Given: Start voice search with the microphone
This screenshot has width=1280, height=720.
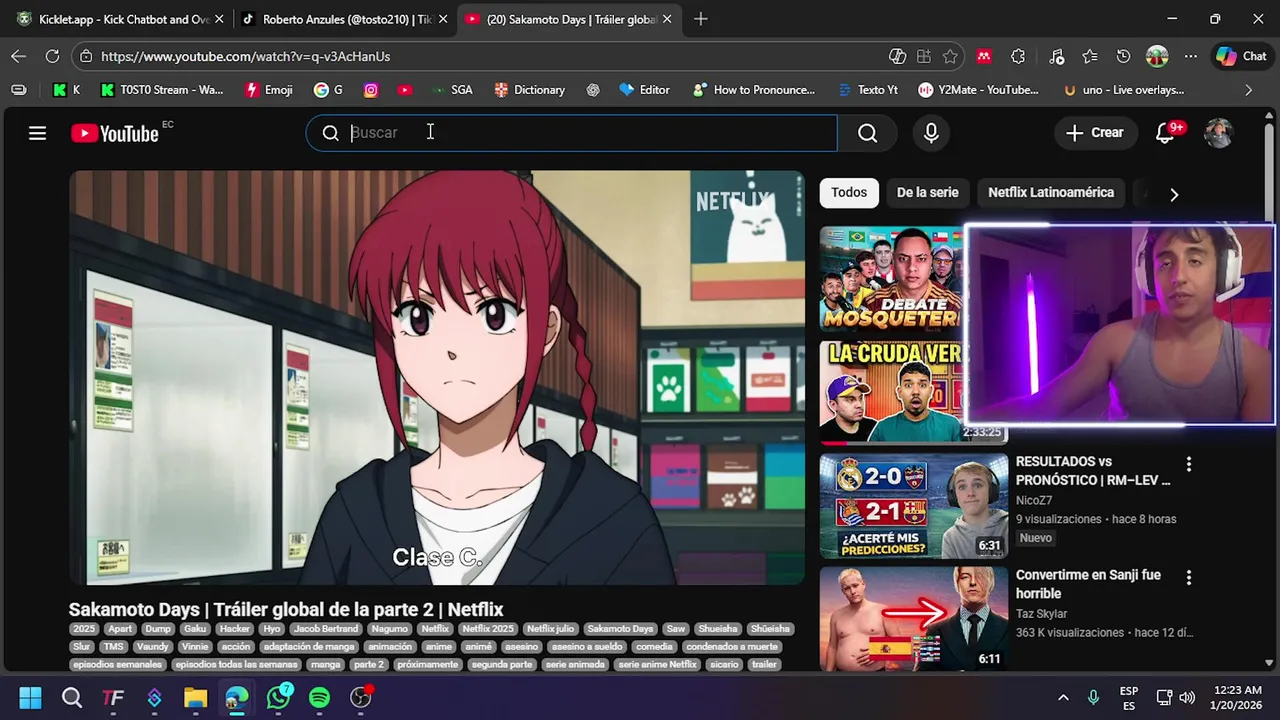Looking at the screenshot, I should pyautogui.click(x=931, y=133).
